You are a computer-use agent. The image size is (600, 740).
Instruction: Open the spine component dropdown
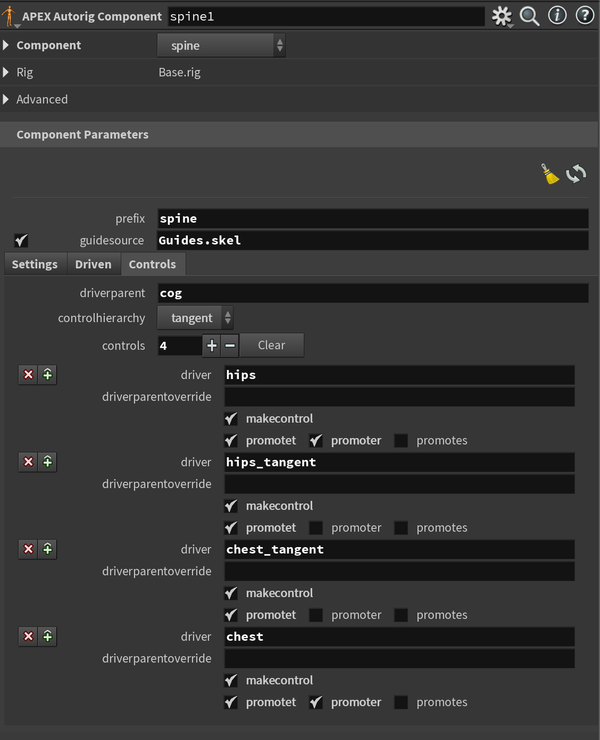pos(221,46)
